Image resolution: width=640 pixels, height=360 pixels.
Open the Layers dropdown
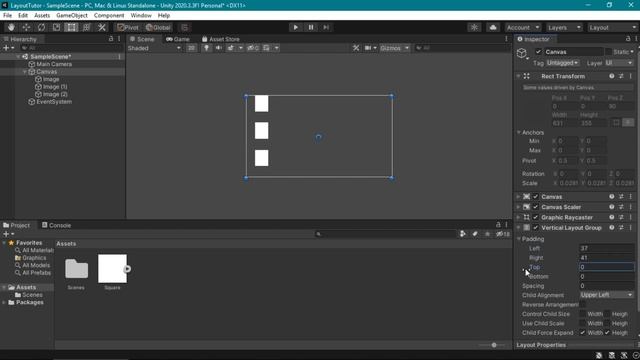564,27
